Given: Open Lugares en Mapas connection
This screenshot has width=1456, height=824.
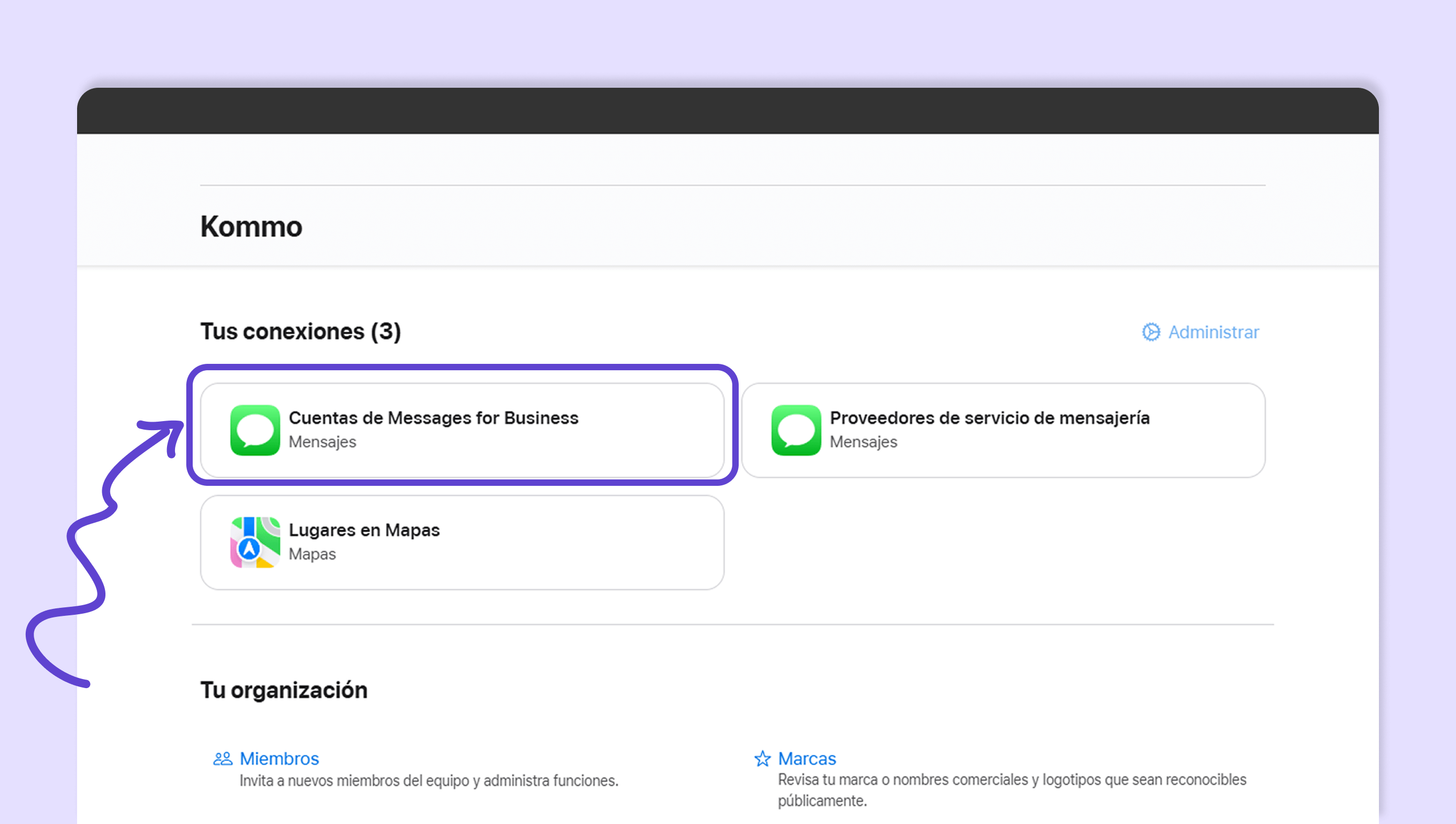Looking at the screenshot, I should [364, 530].
